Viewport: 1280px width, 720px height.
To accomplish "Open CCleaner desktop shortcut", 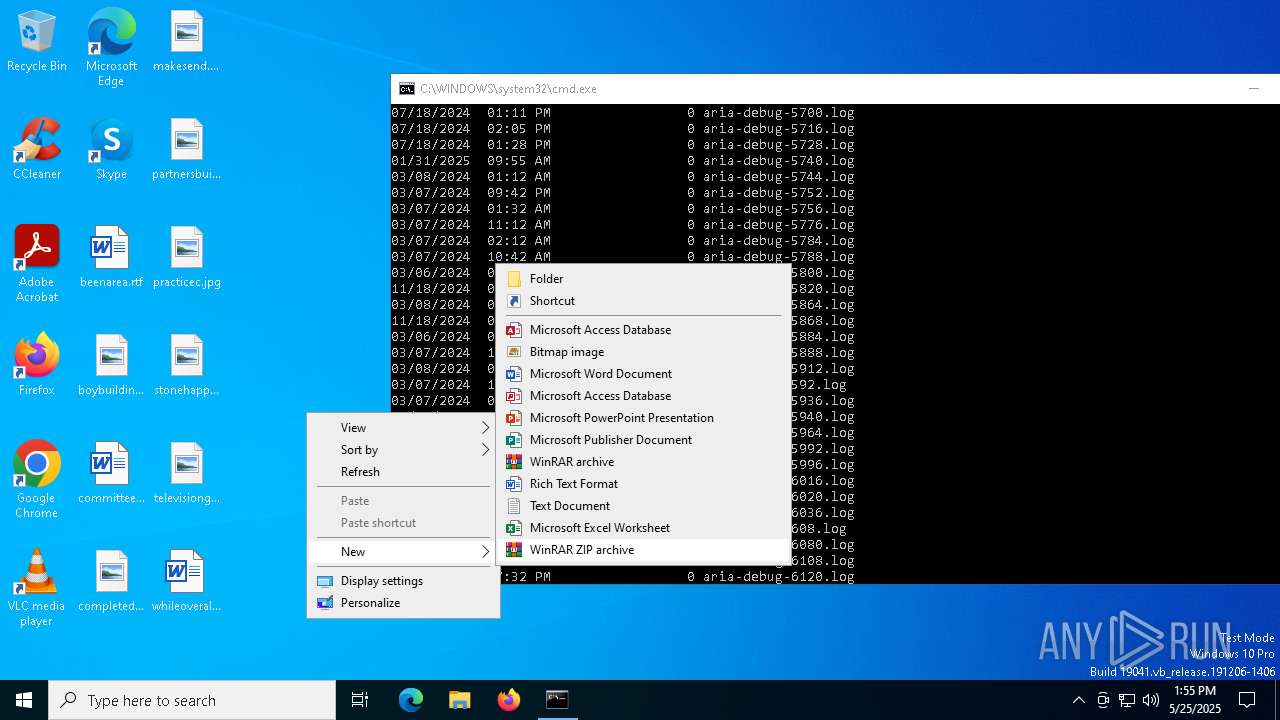I will click(37, 150).
